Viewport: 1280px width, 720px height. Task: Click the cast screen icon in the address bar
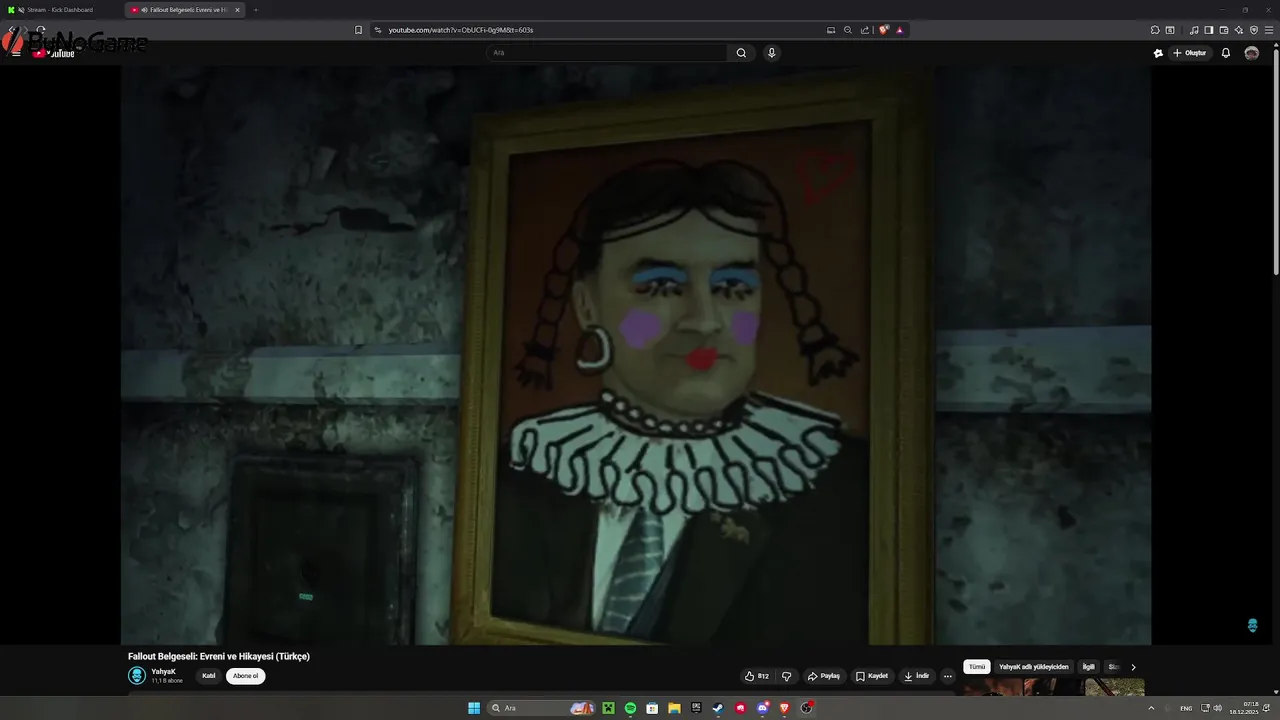[x=831, y=30]
